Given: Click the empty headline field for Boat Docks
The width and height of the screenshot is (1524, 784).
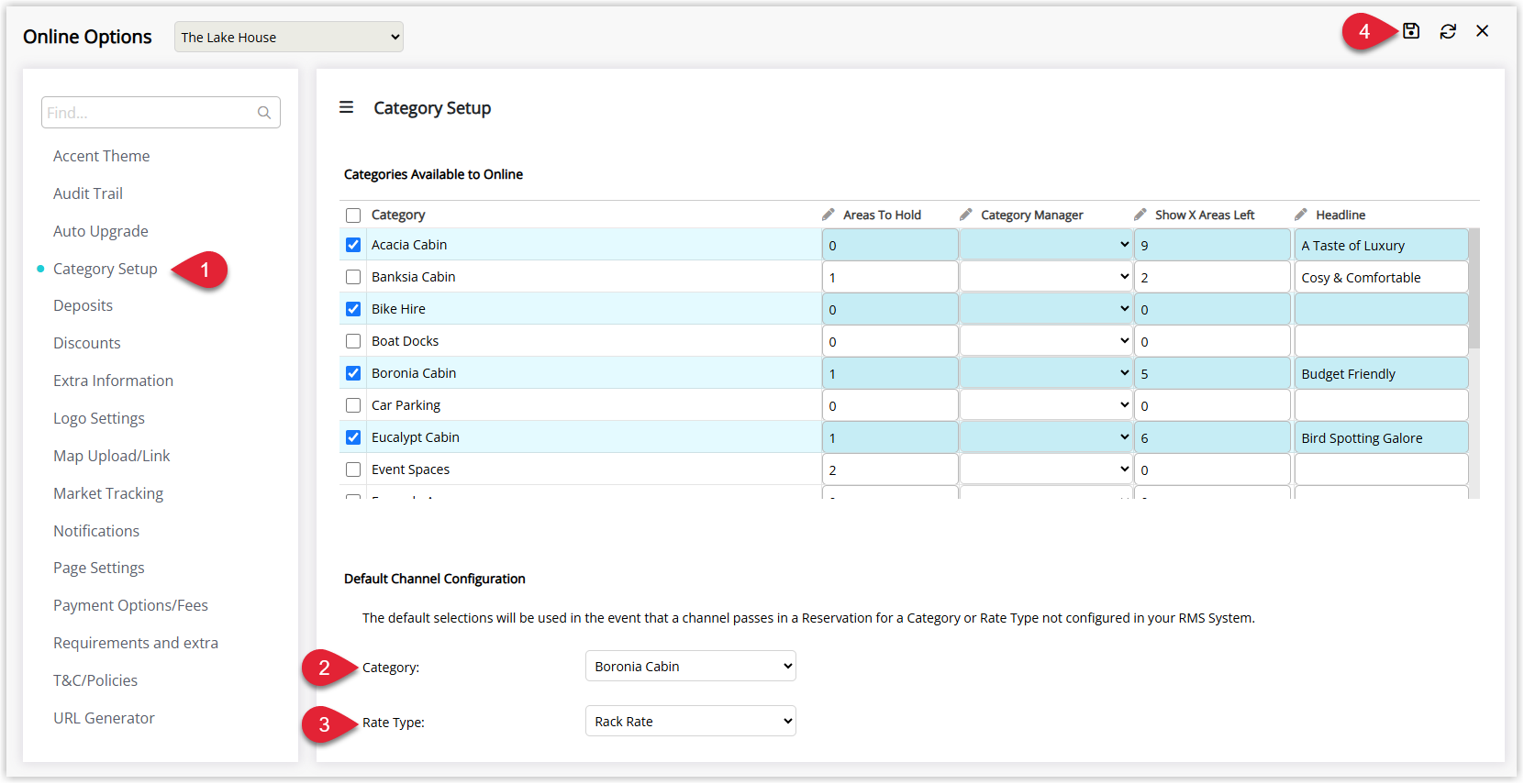Looking at the screenshot, I should coord(1381,341).
